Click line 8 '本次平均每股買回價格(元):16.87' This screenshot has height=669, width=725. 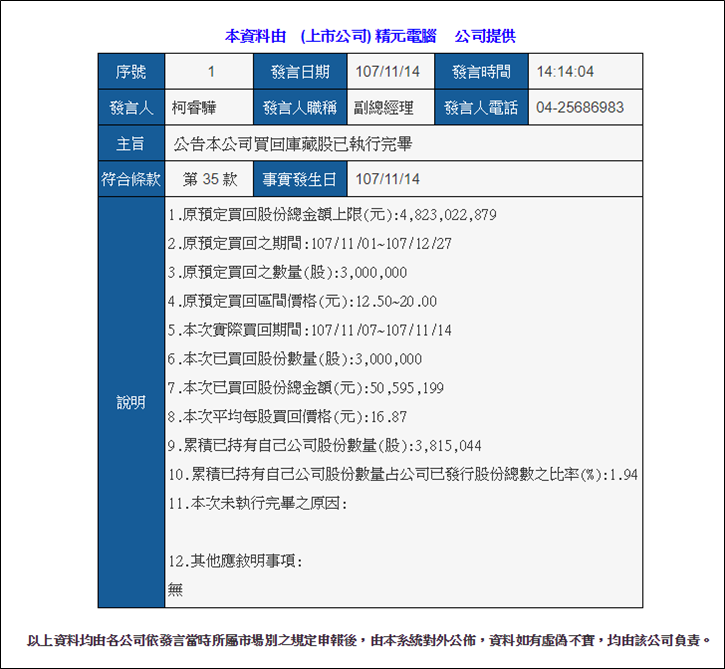click(x=287, y=417)
